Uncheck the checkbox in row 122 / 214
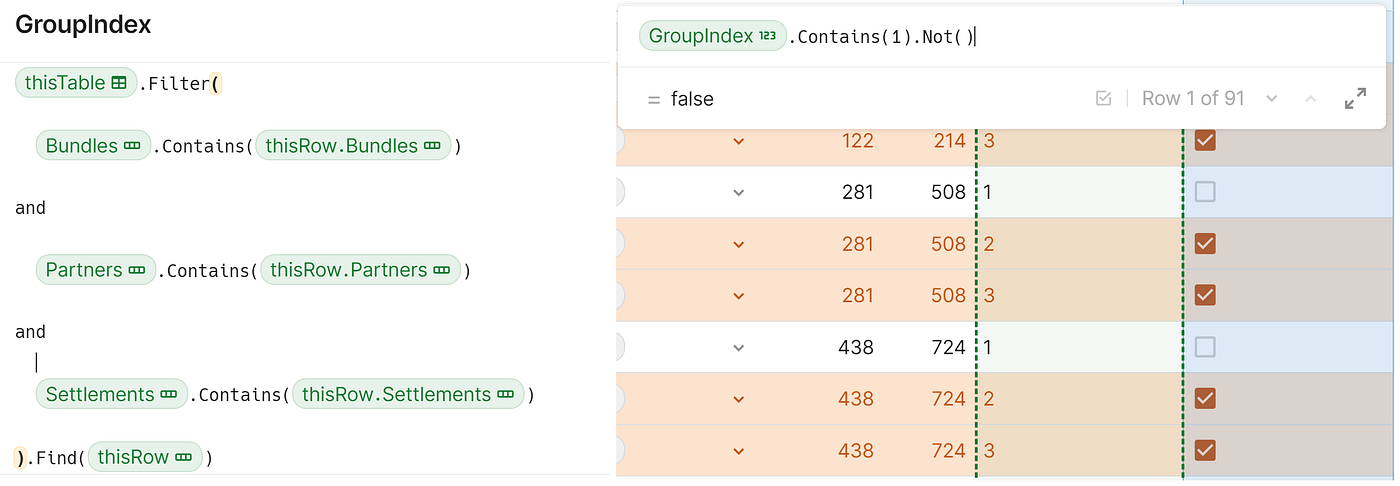Screen dimensions: 1400x486 click(x=1205, y=140)
